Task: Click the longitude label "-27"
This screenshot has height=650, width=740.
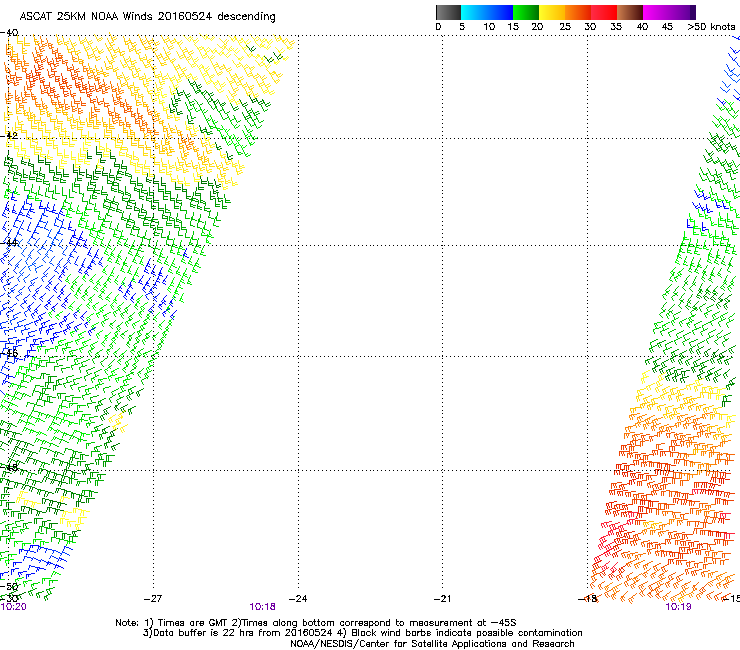Action: pos(153,599)
